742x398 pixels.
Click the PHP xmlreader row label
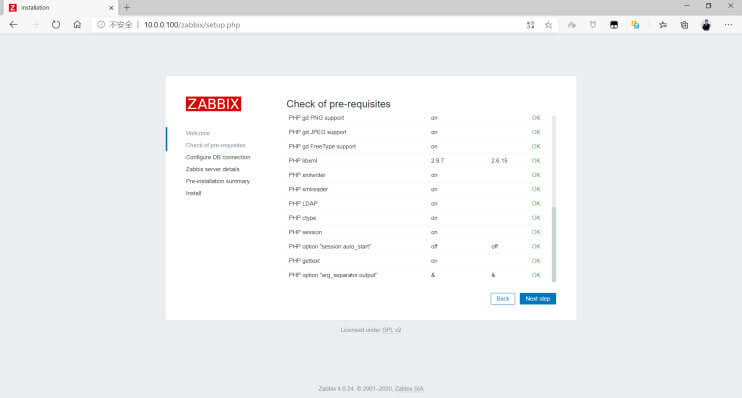[308, 189]
